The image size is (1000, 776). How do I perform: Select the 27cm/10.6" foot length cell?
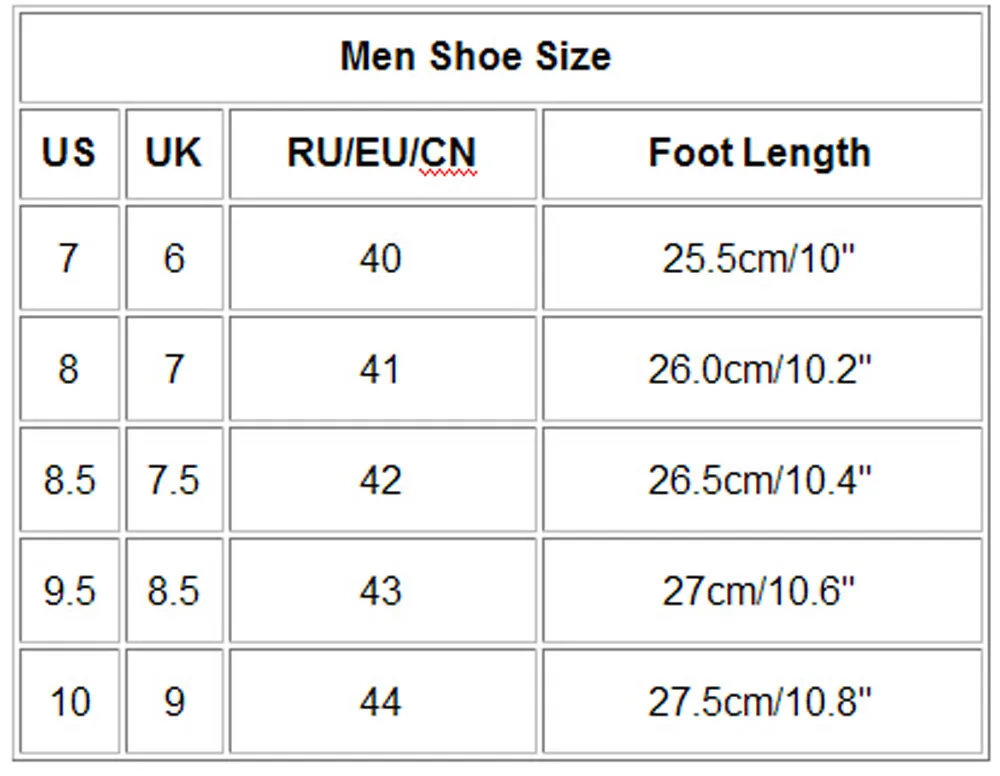click(x=761, y=591)
